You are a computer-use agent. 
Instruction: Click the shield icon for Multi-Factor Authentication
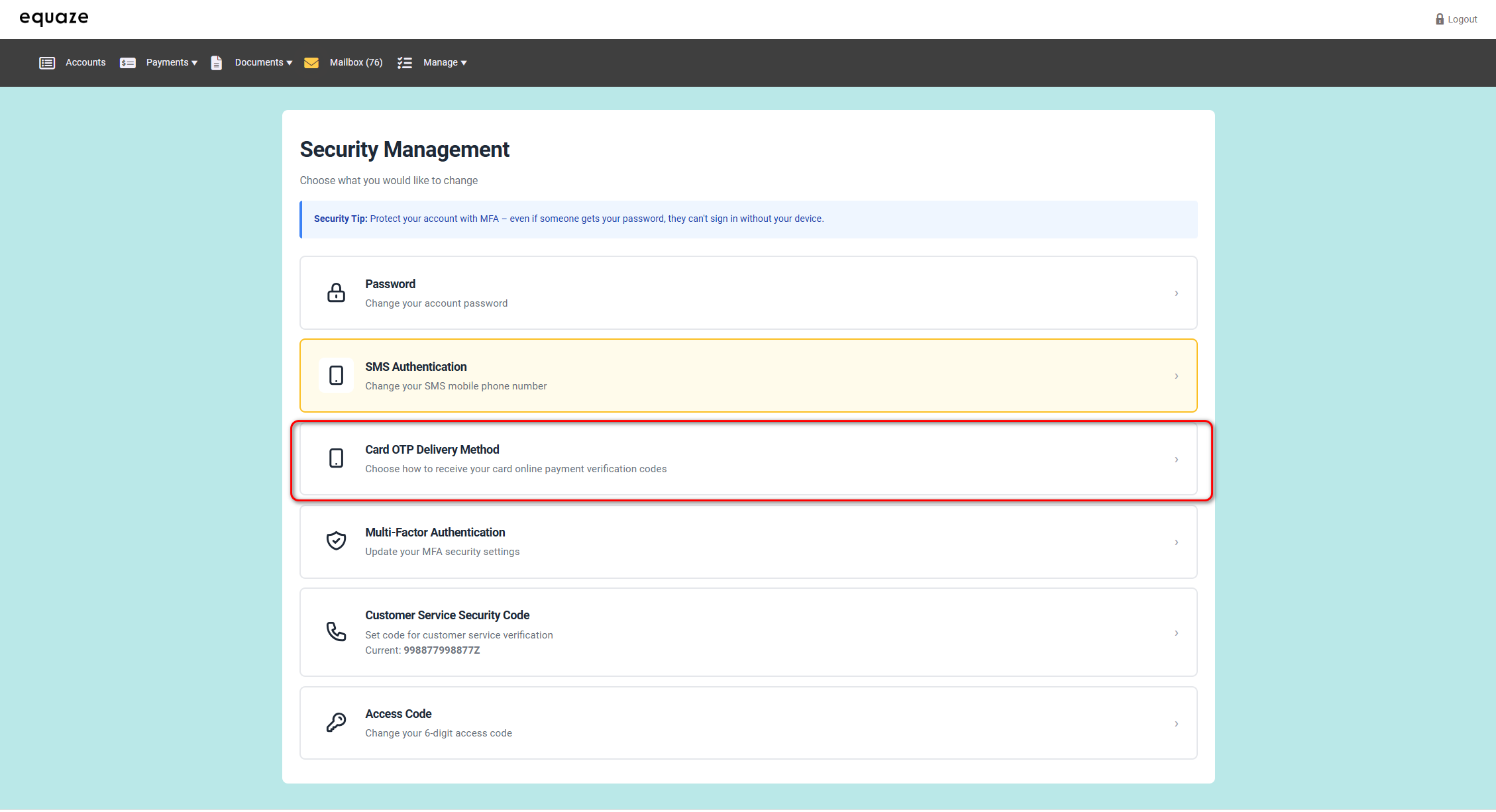pos(337,541)
